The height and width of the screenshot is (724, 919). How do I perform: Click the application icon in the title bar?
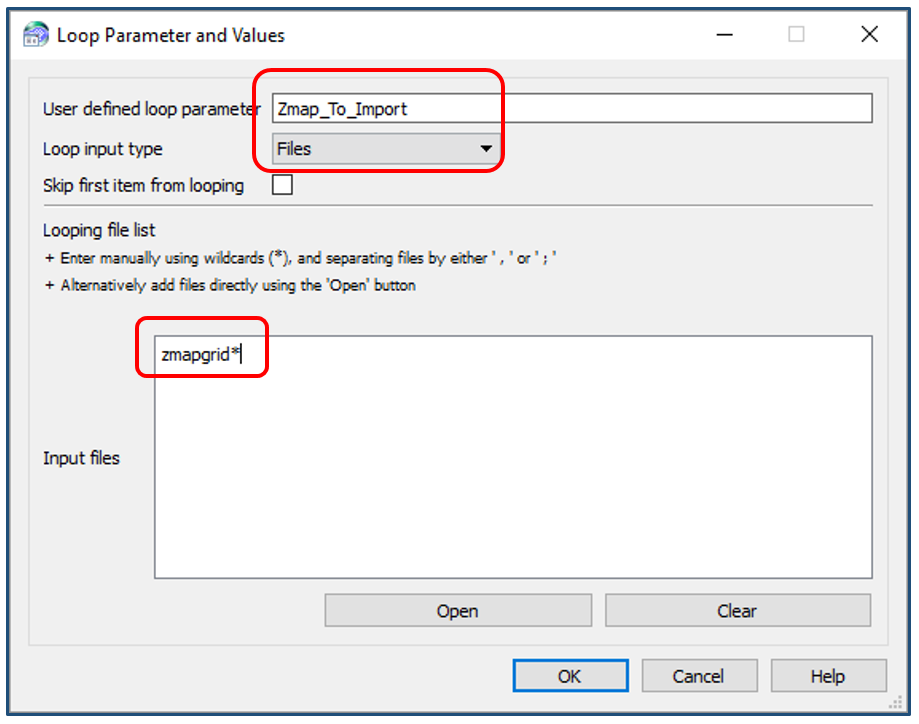(35, 35)
